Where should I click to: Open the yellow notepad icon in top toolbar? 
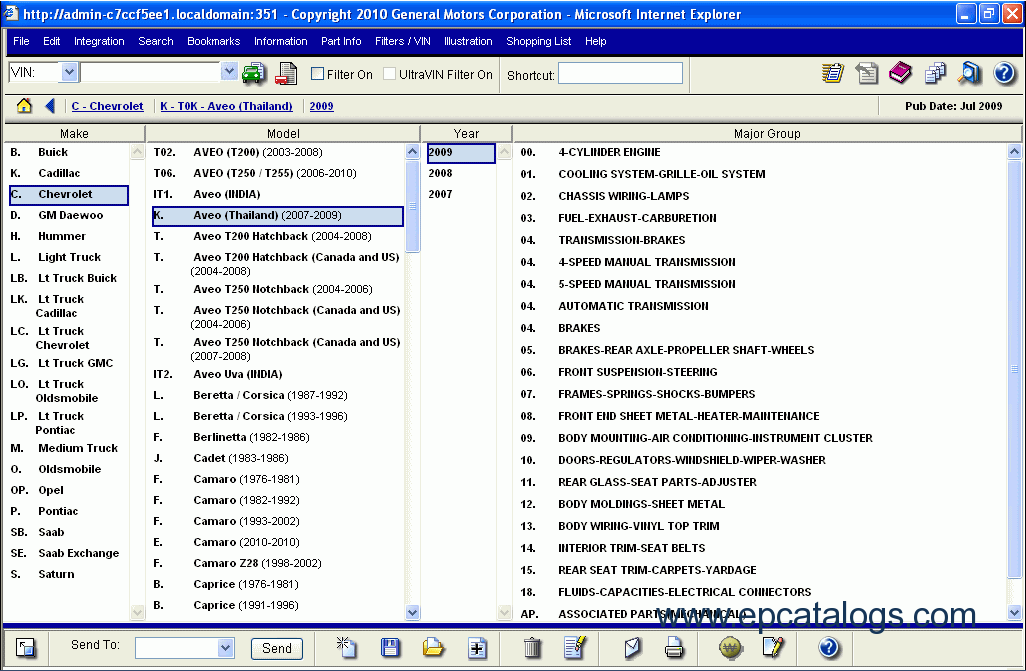tap(833, 73)
